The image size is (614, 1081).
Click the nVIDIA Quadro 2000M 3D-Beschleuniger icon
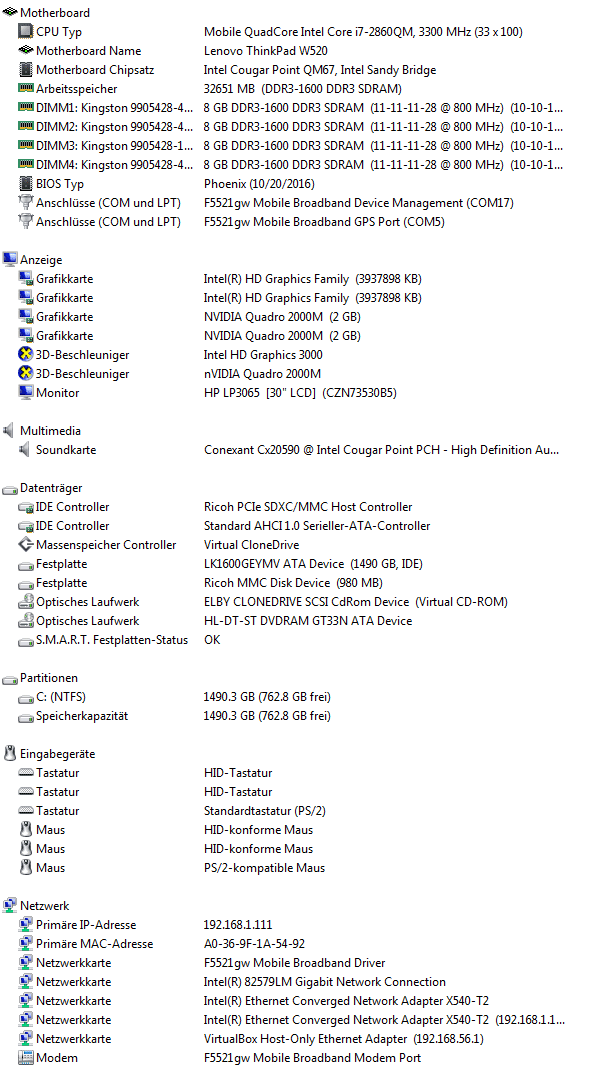25,374
